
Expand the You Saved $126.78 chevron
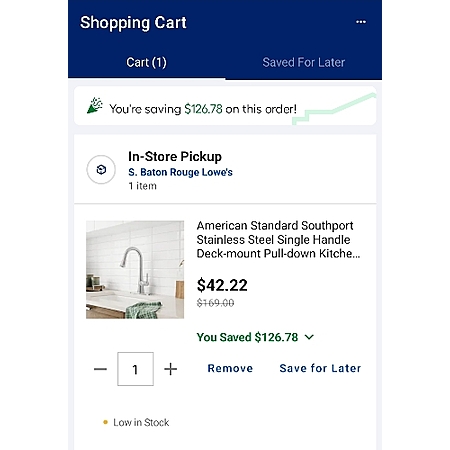pos(309,337)
